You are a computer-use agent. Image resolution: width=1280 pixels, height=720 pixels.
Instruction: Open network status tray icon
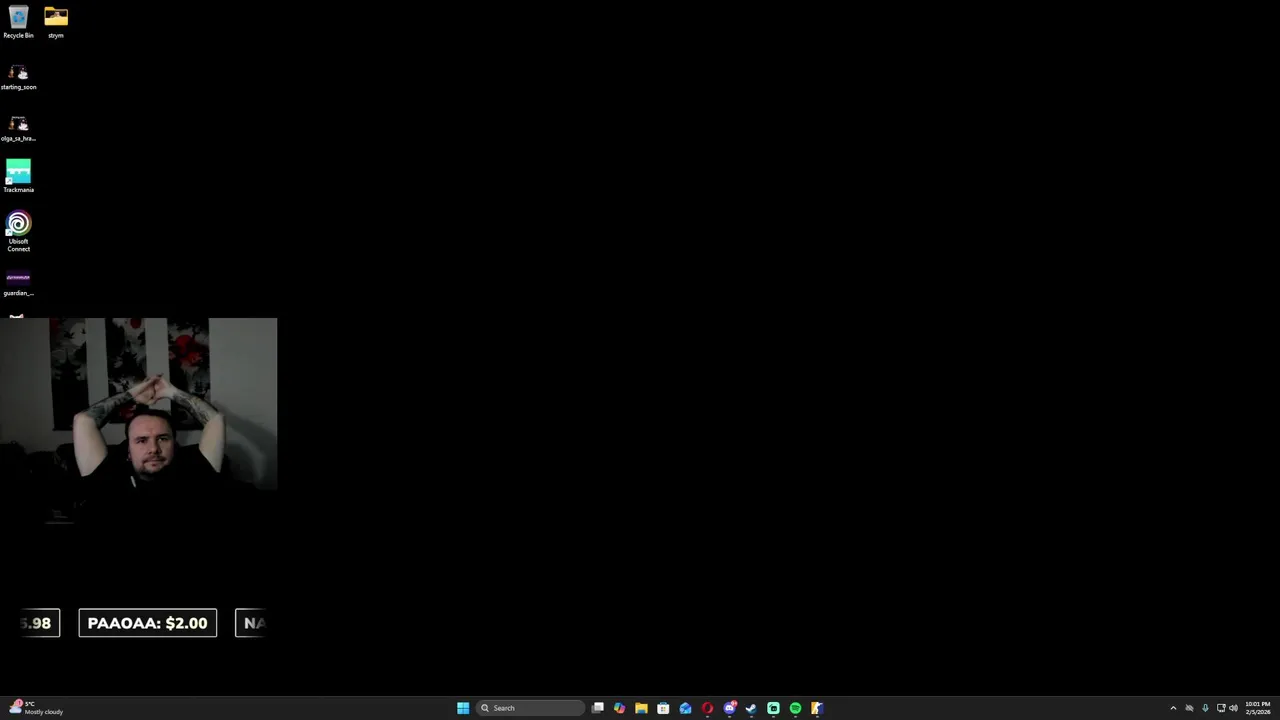pyautogui.click(x=1221, y=708)
